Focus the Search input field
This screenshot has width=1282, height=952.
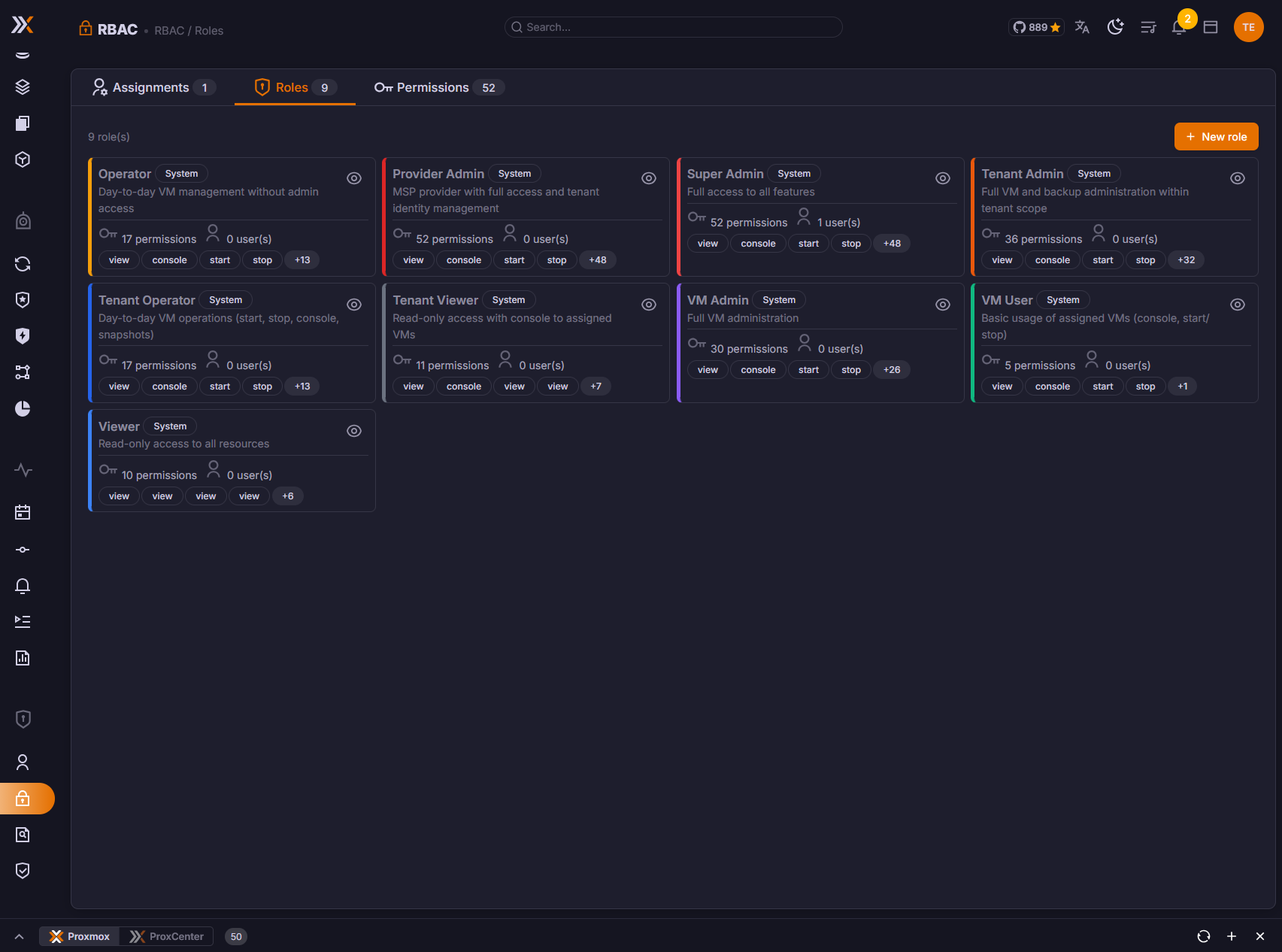click(673, 27)
